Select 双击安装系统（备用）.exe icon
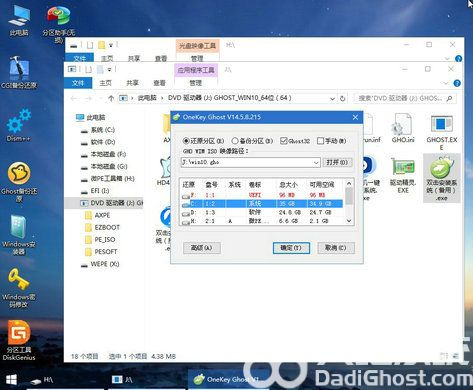 pos(442,178)
